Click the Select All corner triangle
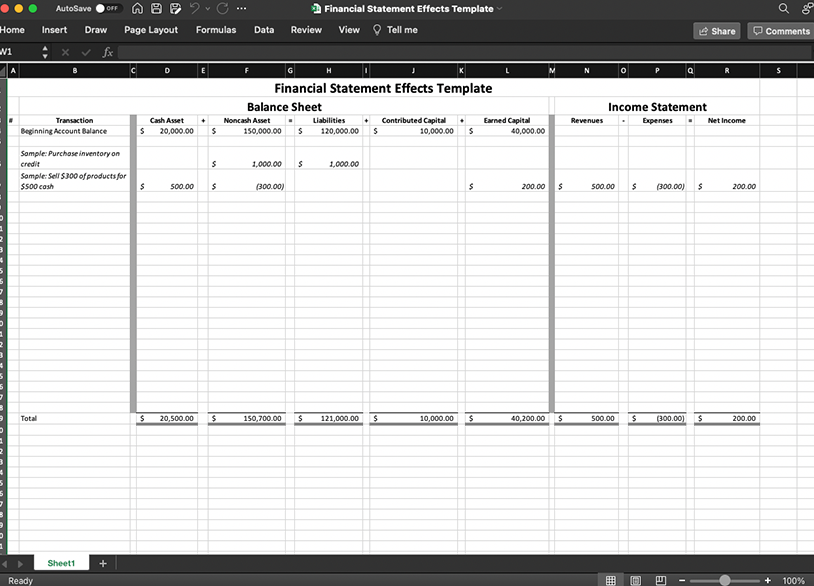This screenshot has width=814, height=586. [x=3, y=71]
